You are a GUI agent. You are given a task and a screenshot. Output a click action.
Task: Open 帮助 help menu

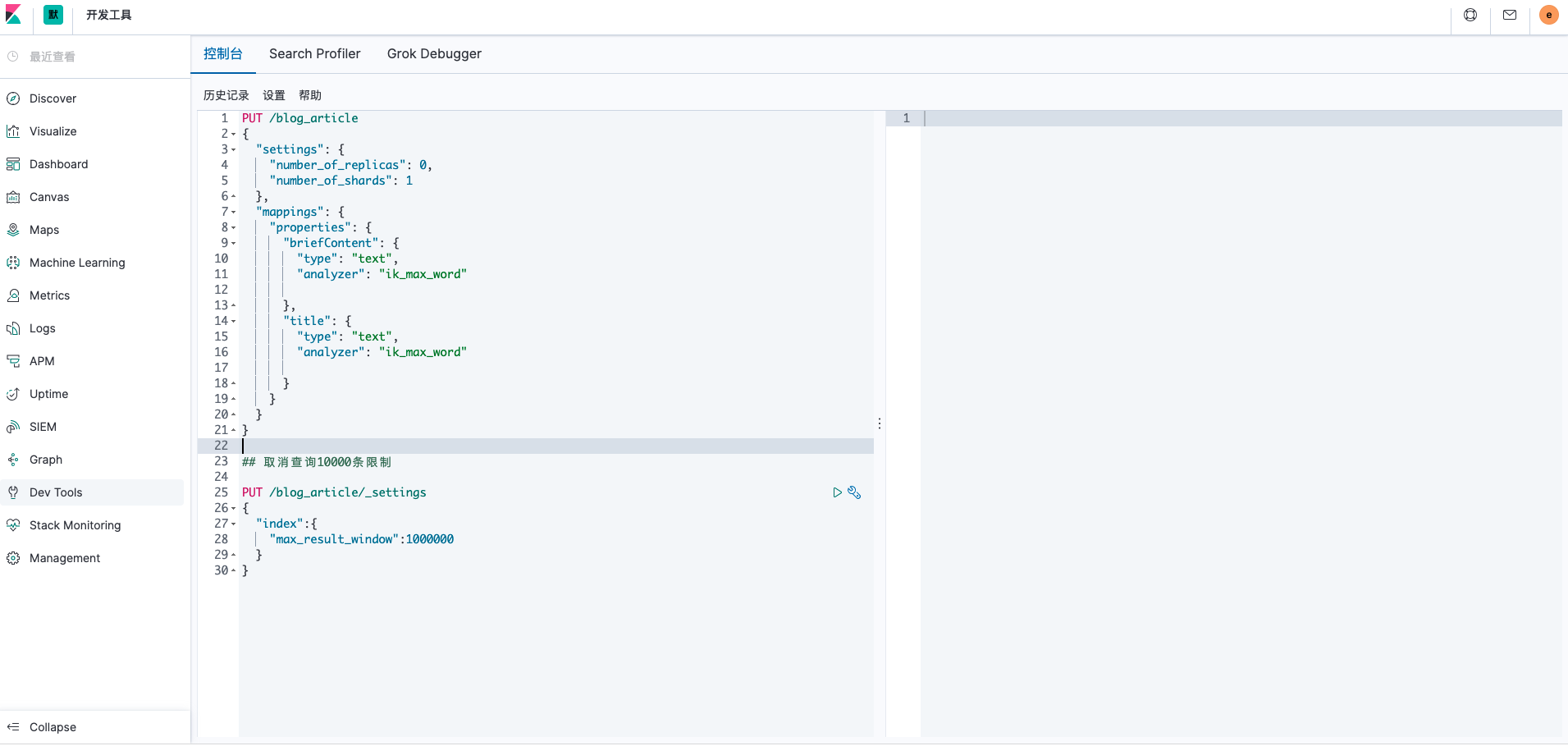coord(310,95)
